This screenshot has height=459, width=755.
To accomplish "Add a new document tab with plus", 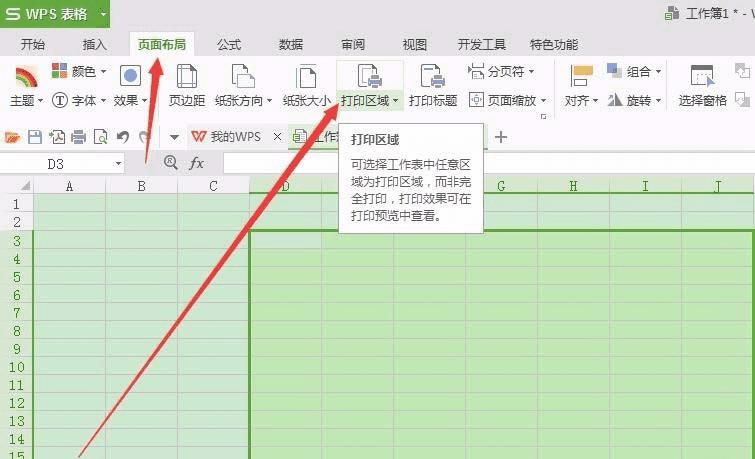I will pyautogui.click(x=501, y=137).
